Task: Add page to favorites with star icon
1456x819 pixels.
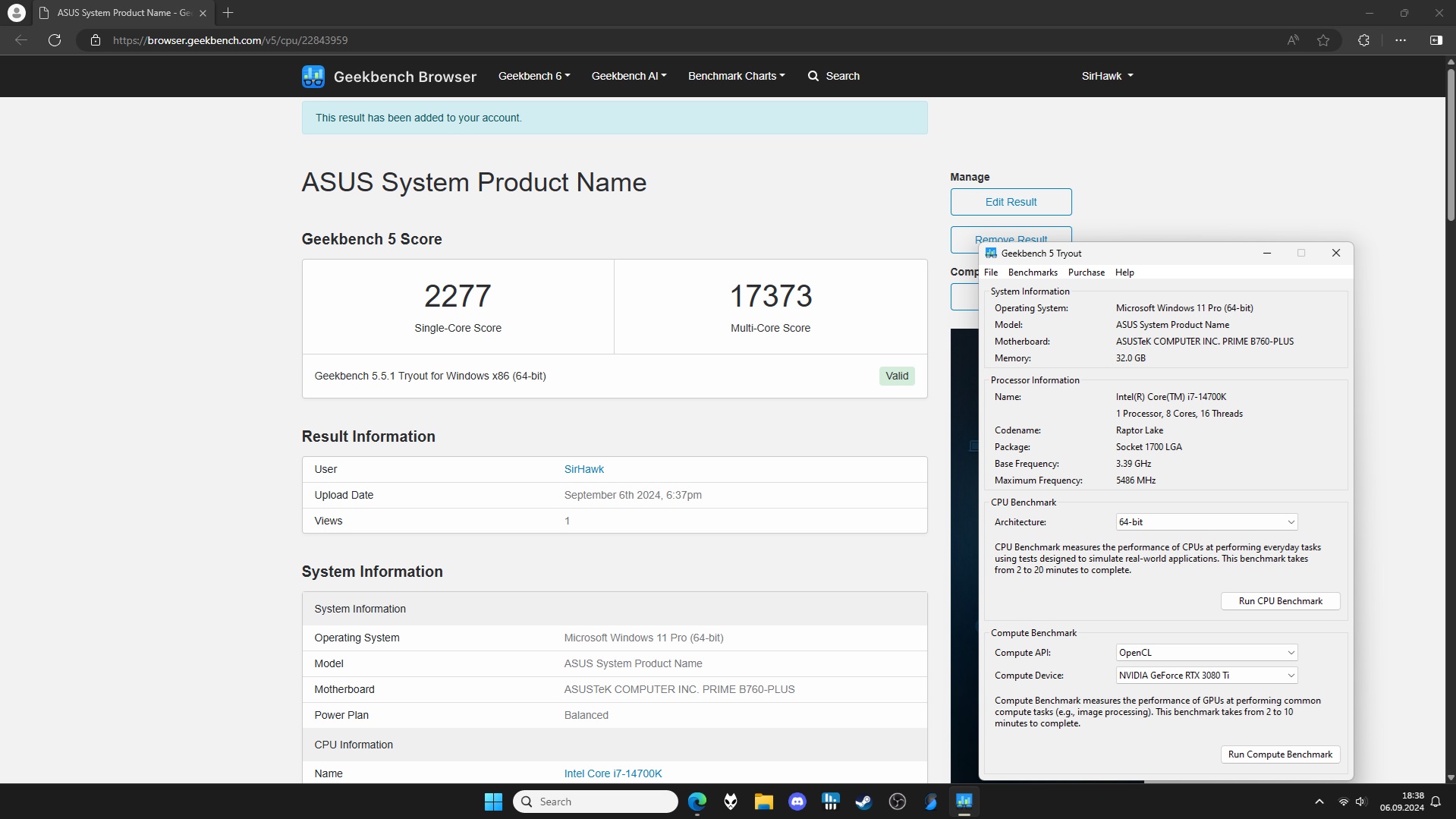Action: 1323,40
